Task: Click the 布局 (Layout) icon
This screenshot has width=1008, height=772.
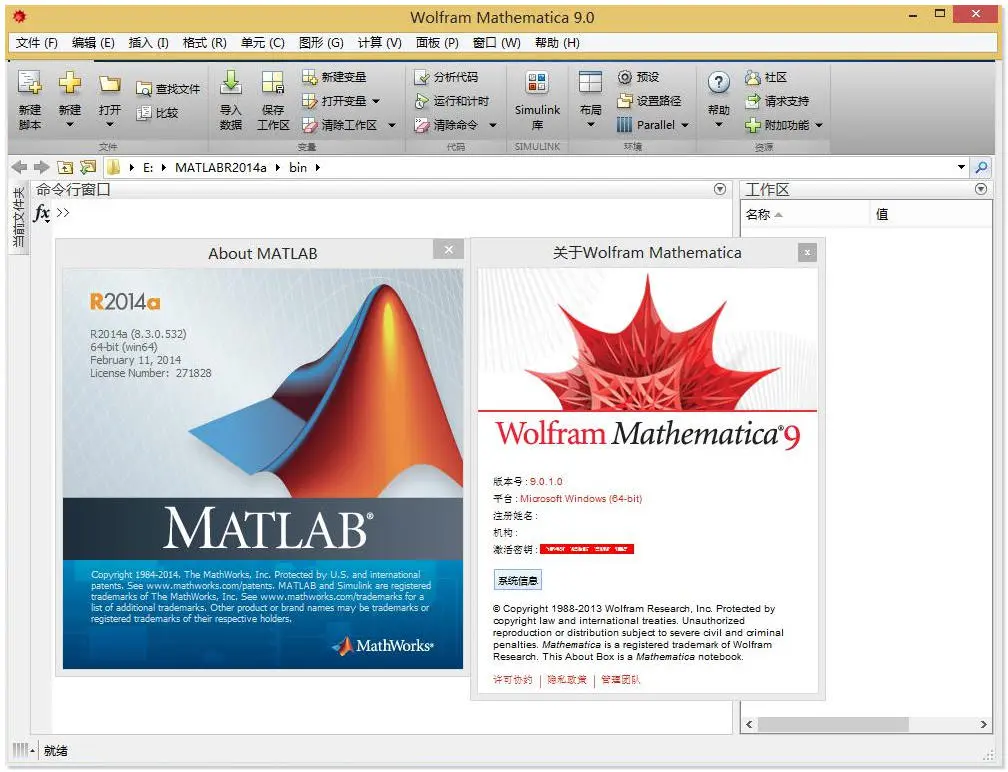Action: point(590,82)
